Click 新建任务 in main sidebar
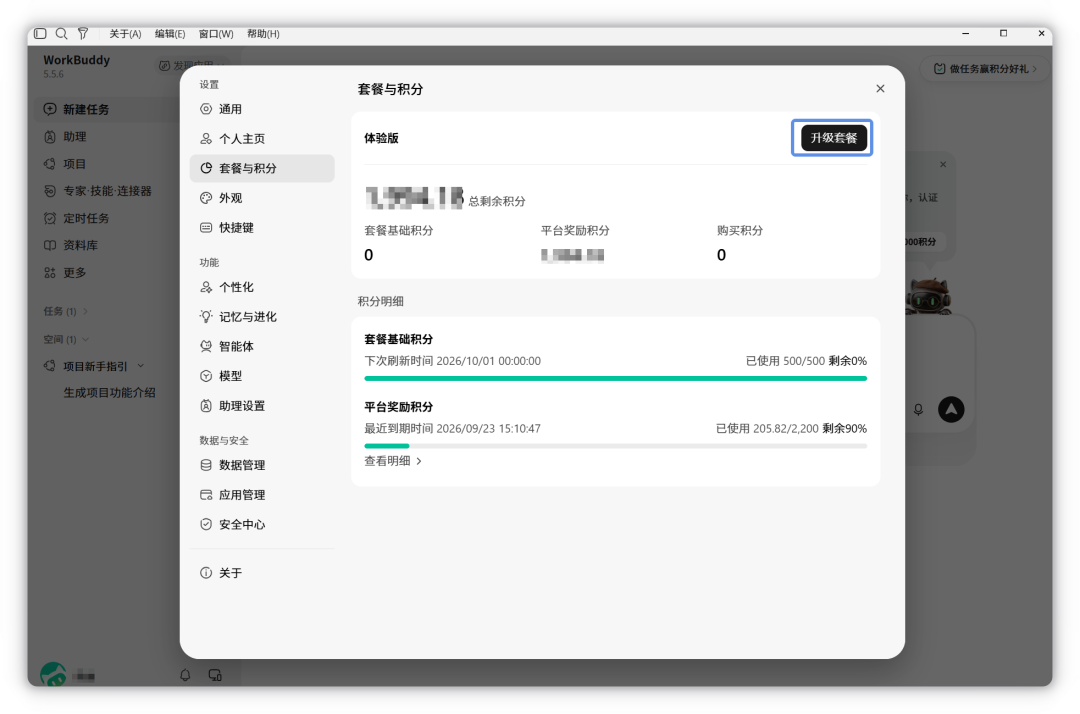 click(x=106, y=109)
